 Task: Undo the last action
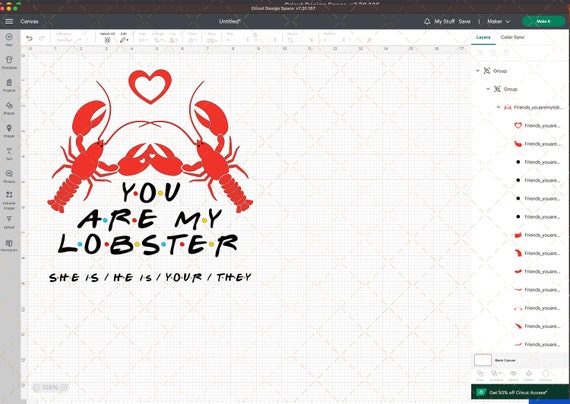29,38
